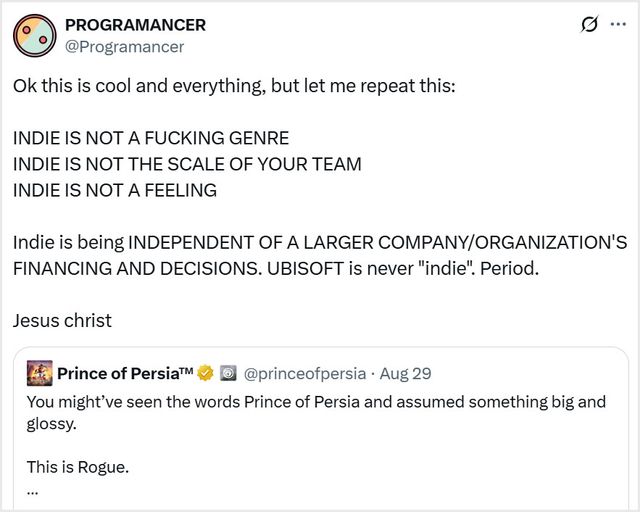This screenshot has height=512, width=640.
Task: Click the "This is Rogue." line
Action: point(77,466)
